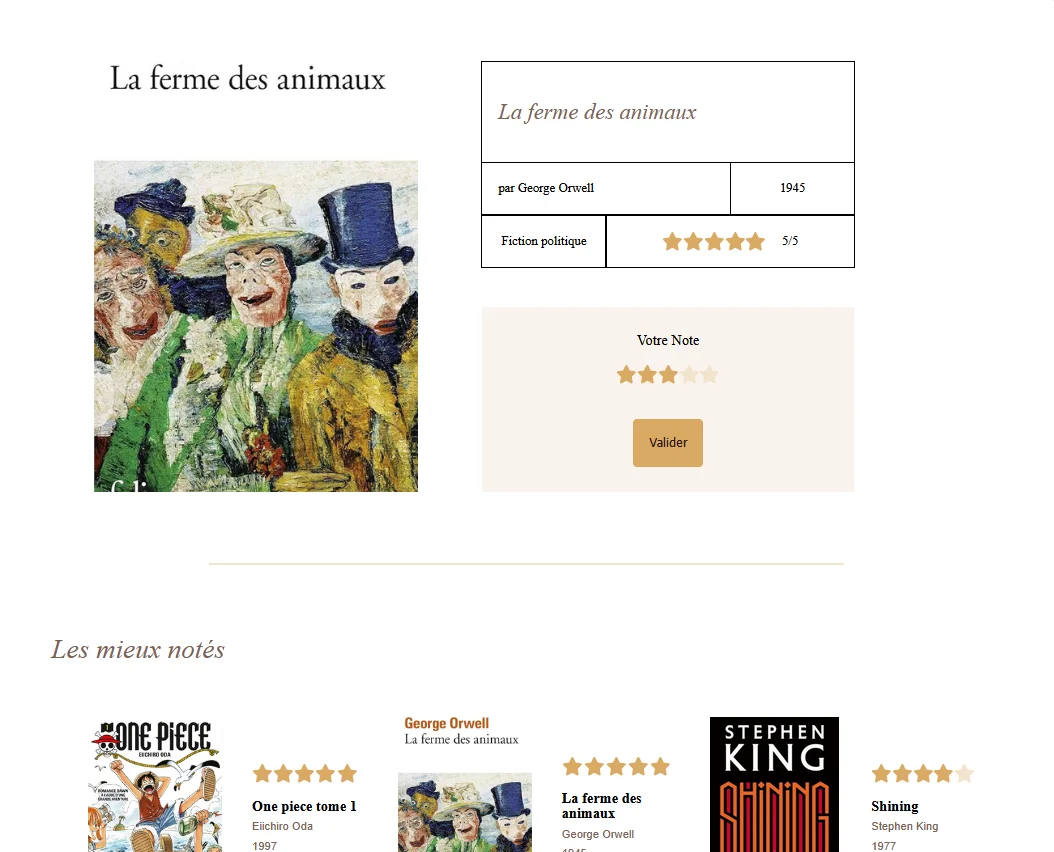1054x852 pixels.
Task: Click the greyed fifth star of Shining's rating
Action: pos(966,773)
